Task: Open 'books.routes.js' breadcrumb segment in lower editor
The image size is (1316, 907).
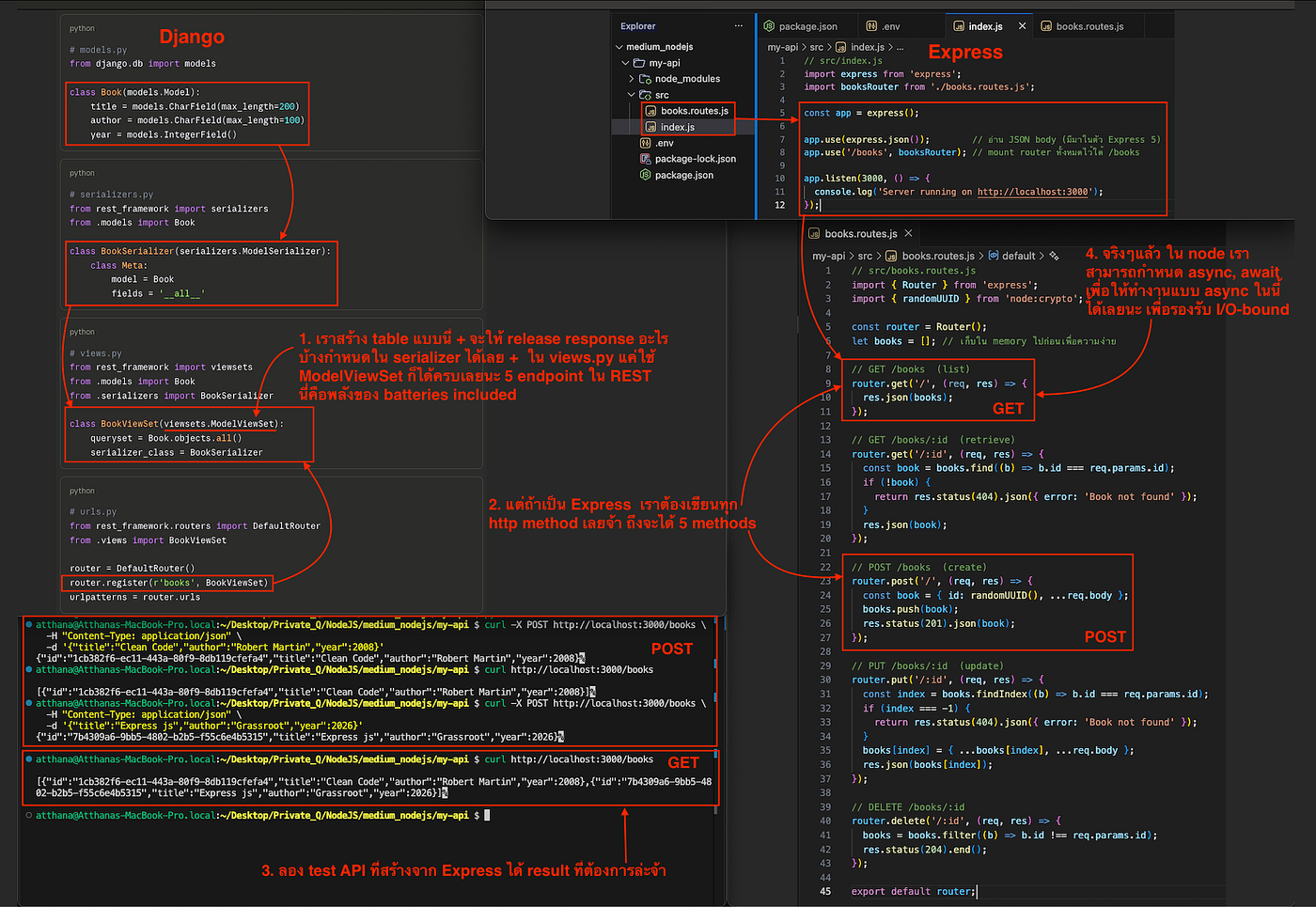Action: pos(938,256)
